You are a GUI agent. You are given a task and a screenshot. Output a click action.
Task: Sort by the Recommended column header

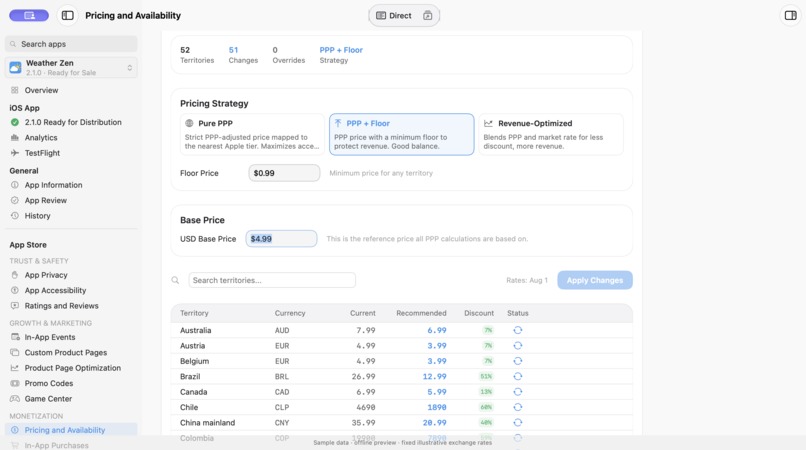pos(421,313)
